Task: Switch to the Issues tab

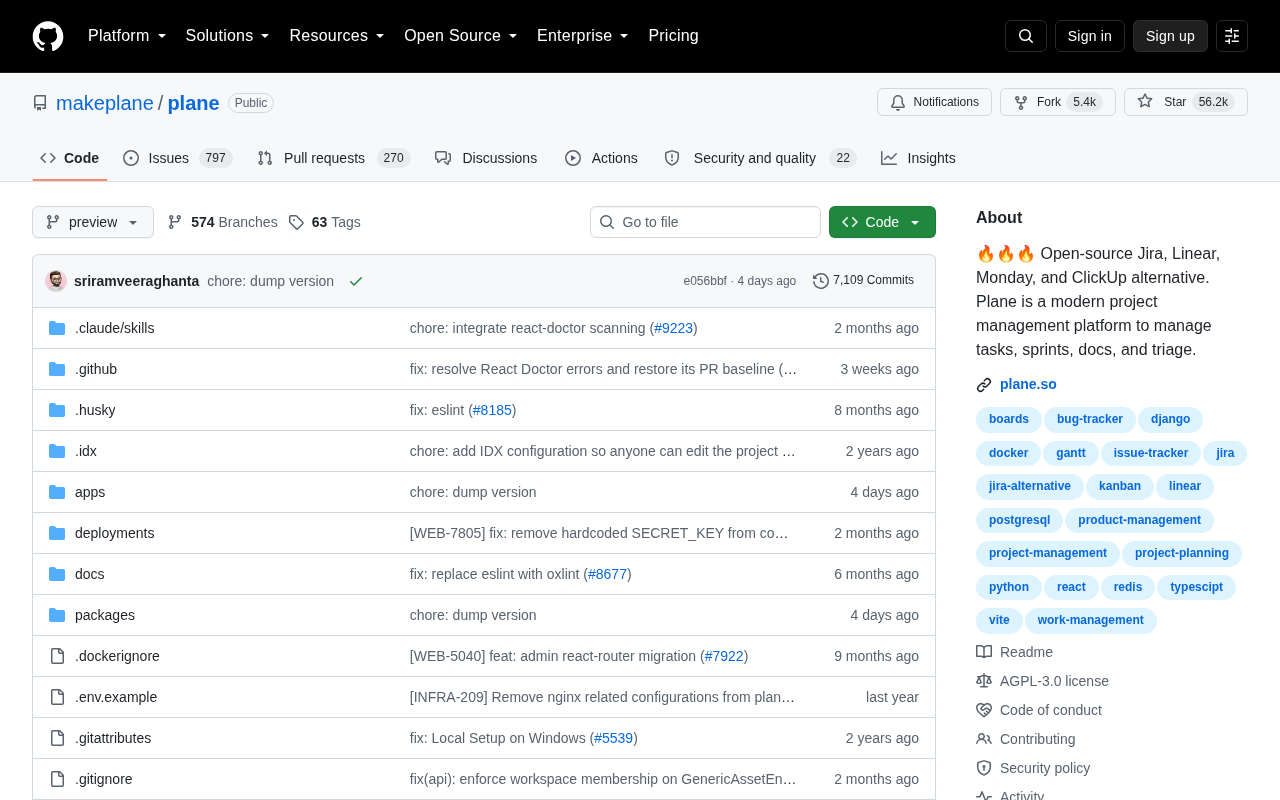Action: coord(177,158)
